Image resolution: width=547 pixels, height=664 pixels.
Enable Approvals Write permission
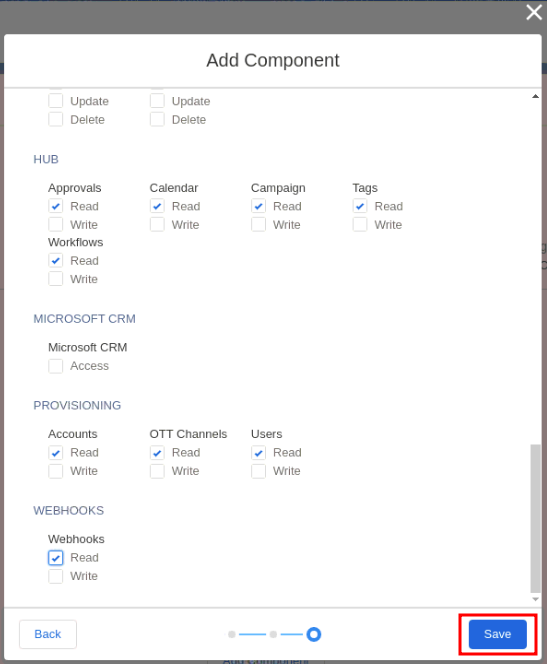[x=55, y=224]
